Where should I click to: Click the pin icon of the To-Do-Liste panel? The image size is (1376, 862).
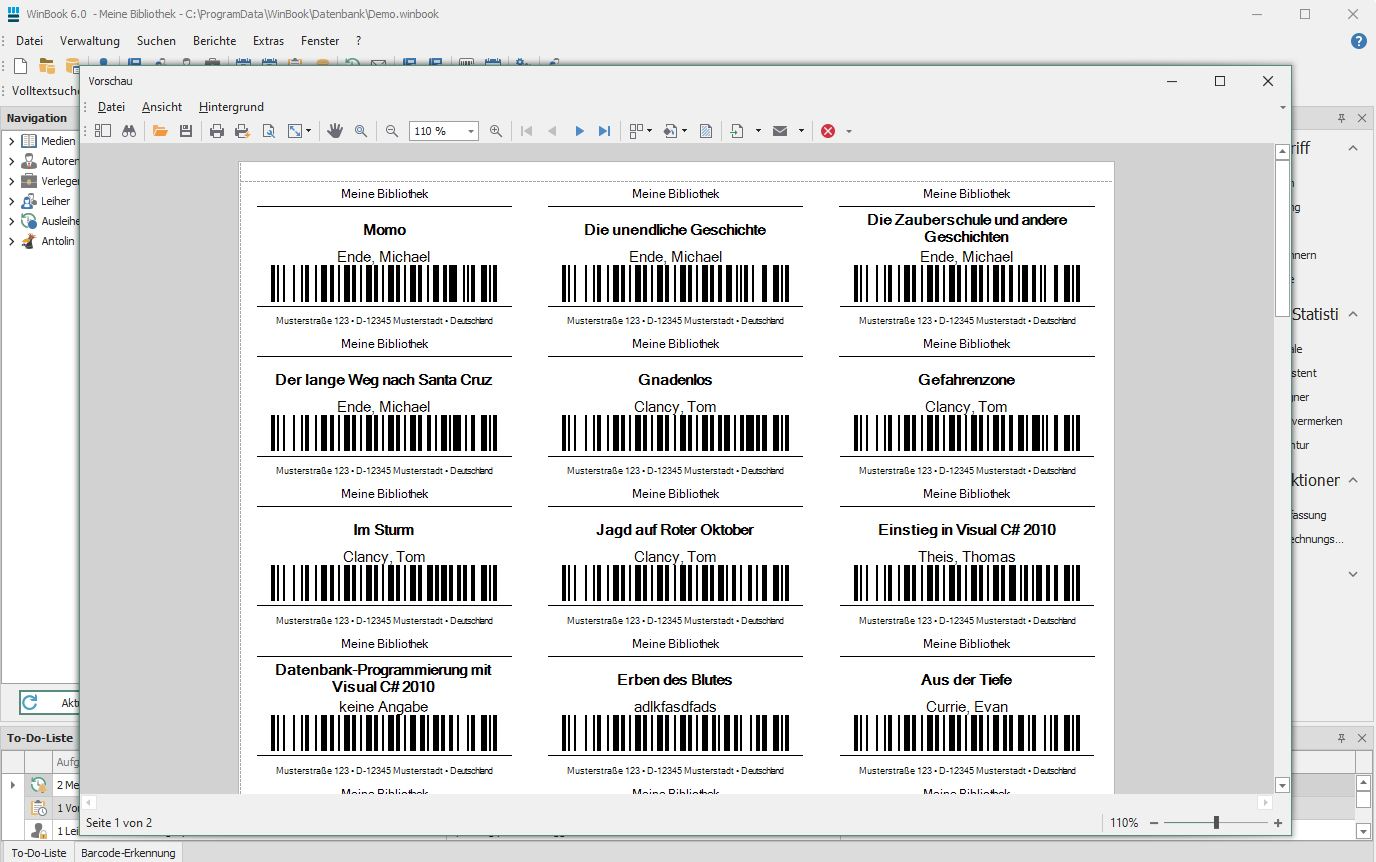1342,738
